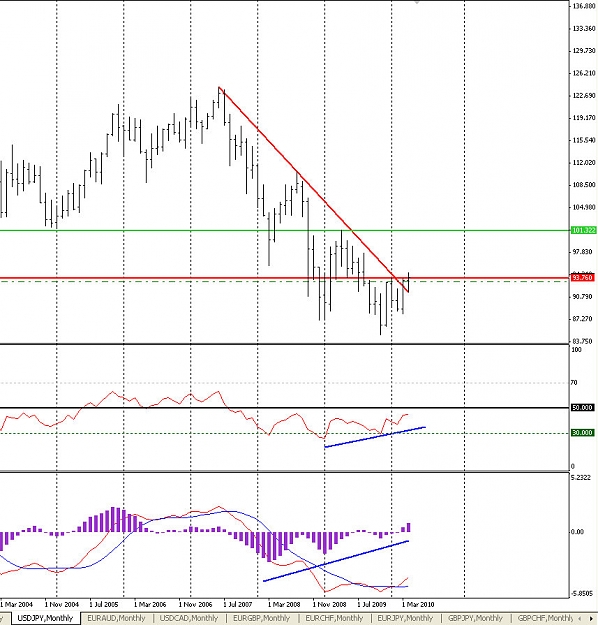This screenshot has height=625, width=598.
Task: Click the left chart-tabs scroll arrow
Action: (x=579, y=618)
